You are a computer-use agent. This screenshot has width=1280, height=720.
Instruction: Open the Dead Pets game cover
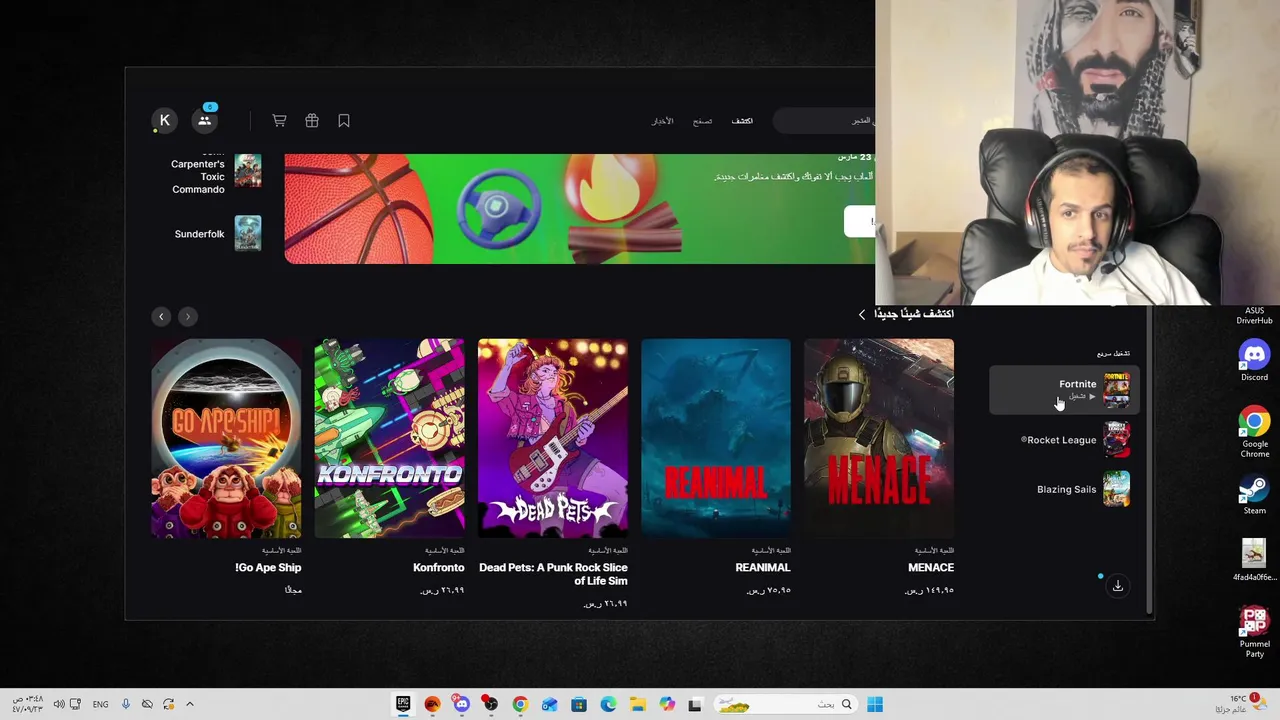(553, 438)
